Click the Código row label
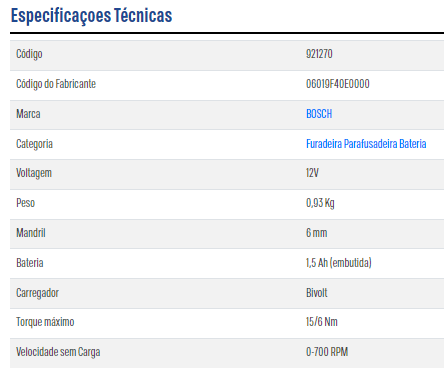 [29, 54]
